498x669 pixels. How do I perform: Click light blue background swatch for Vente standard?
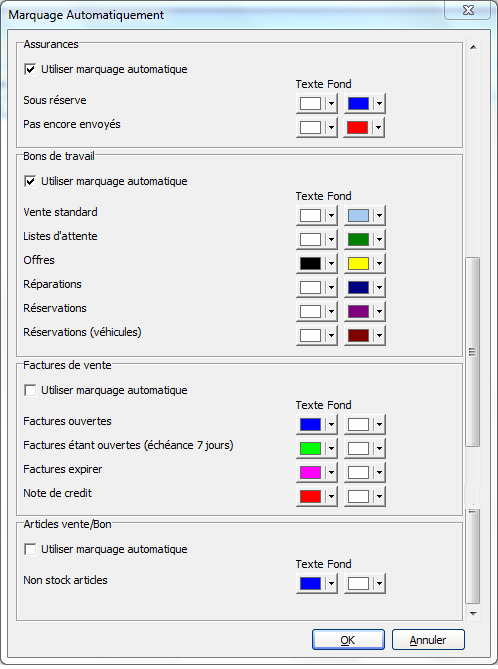click(358, 215)
